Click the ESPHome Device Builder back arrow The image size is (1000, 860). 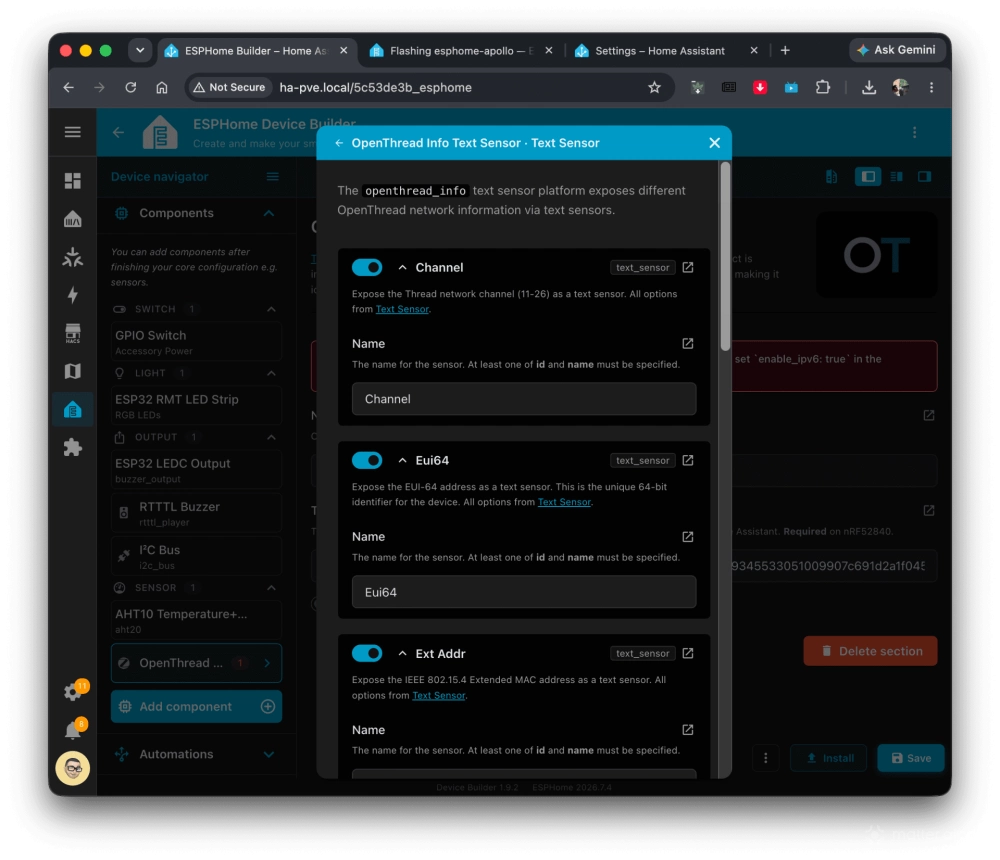click(x=118, y=132)
